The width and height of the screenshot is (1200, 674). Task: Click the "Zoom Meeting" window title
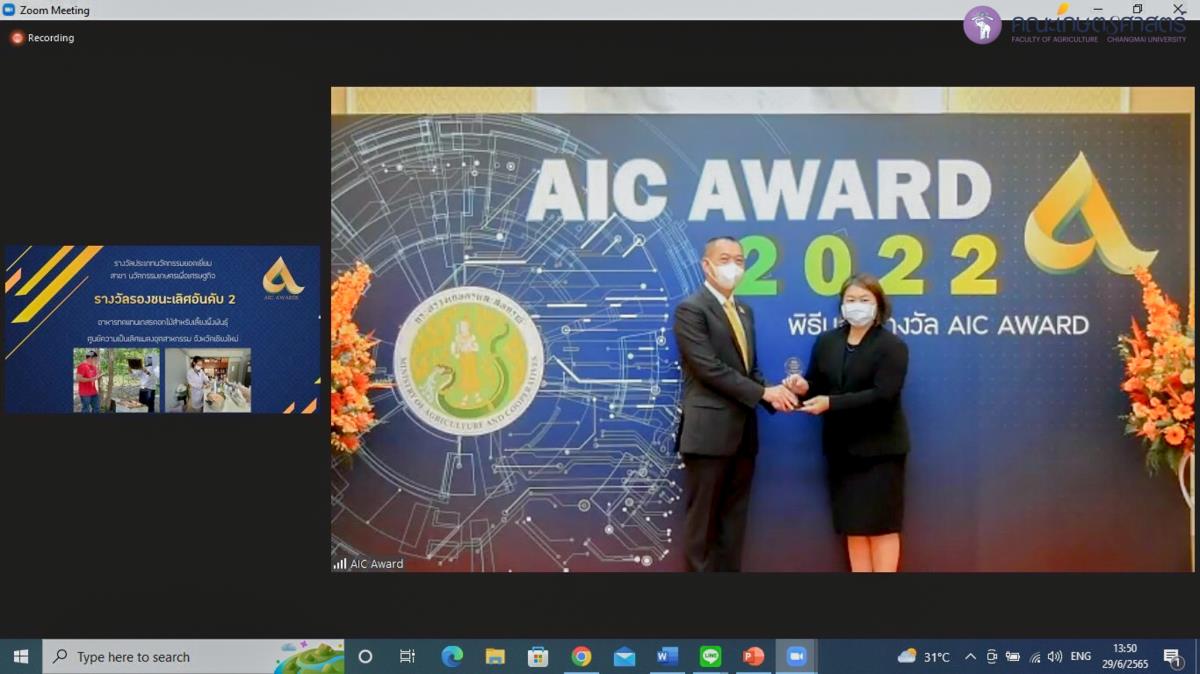tap(55, 10)
